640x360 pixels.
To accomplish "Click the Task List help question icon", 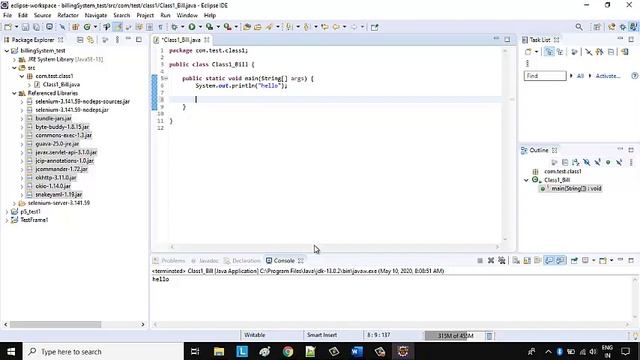I will [x=634, y=76].
